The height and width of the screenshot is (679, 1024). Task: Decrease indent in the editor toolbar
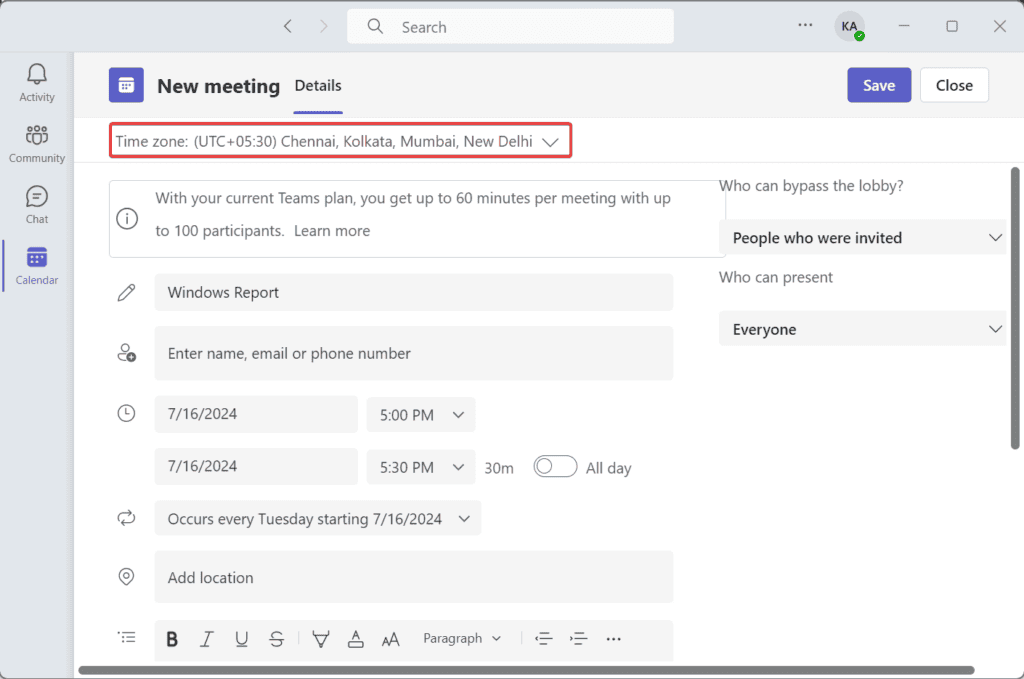(543, 639)
